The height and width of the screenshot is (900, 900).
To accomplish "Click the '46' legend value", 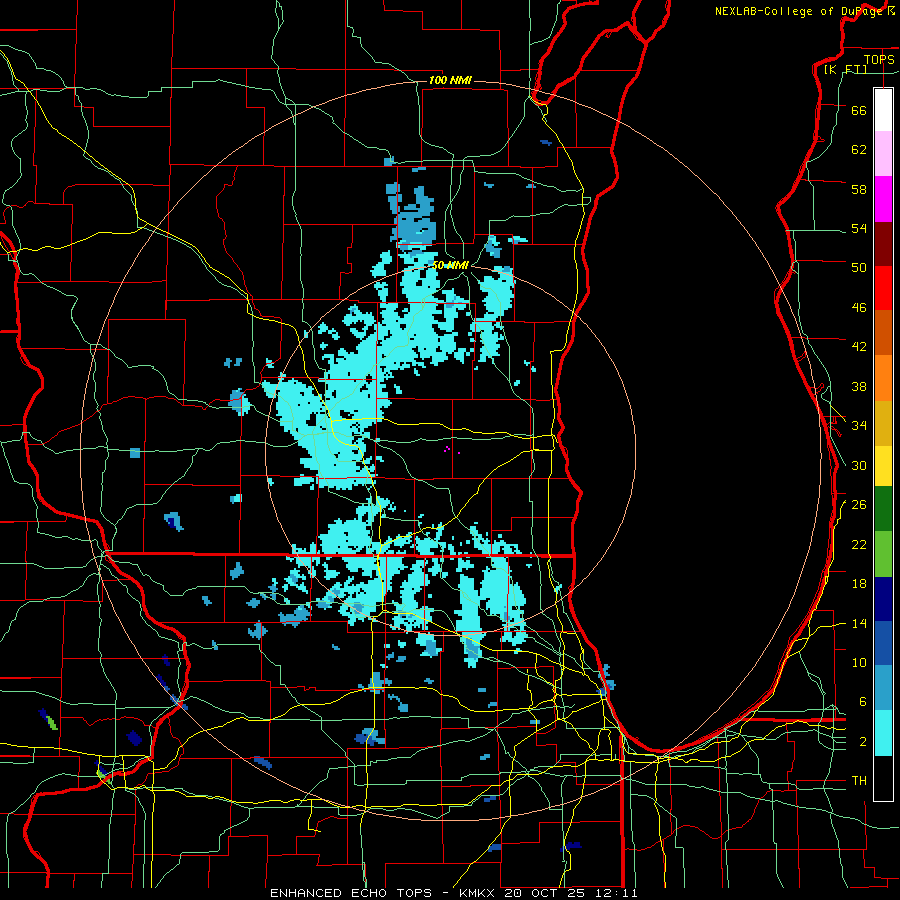I will coord(859,308).
